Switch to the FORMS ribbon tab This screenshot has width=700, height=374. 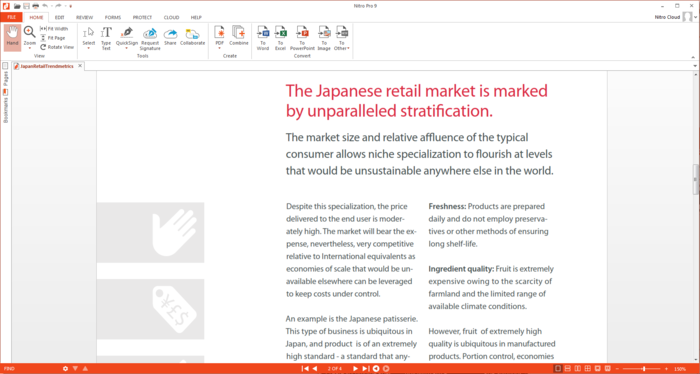(113, 17)
